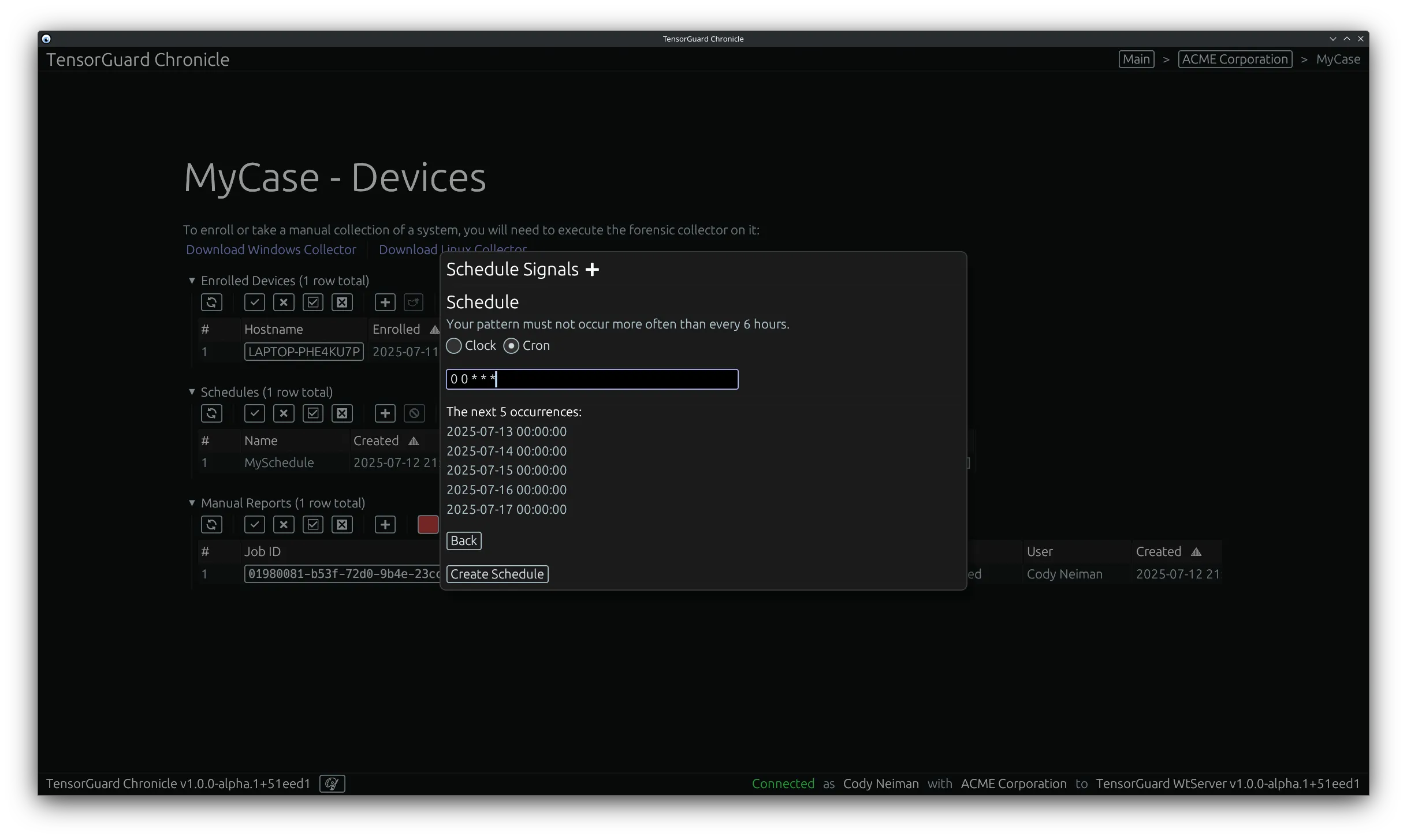Image resolution: width=1407 pixels, height=840 pixels.
Task: Click the pencil icon in the status bar
Action: pos(332,783)
